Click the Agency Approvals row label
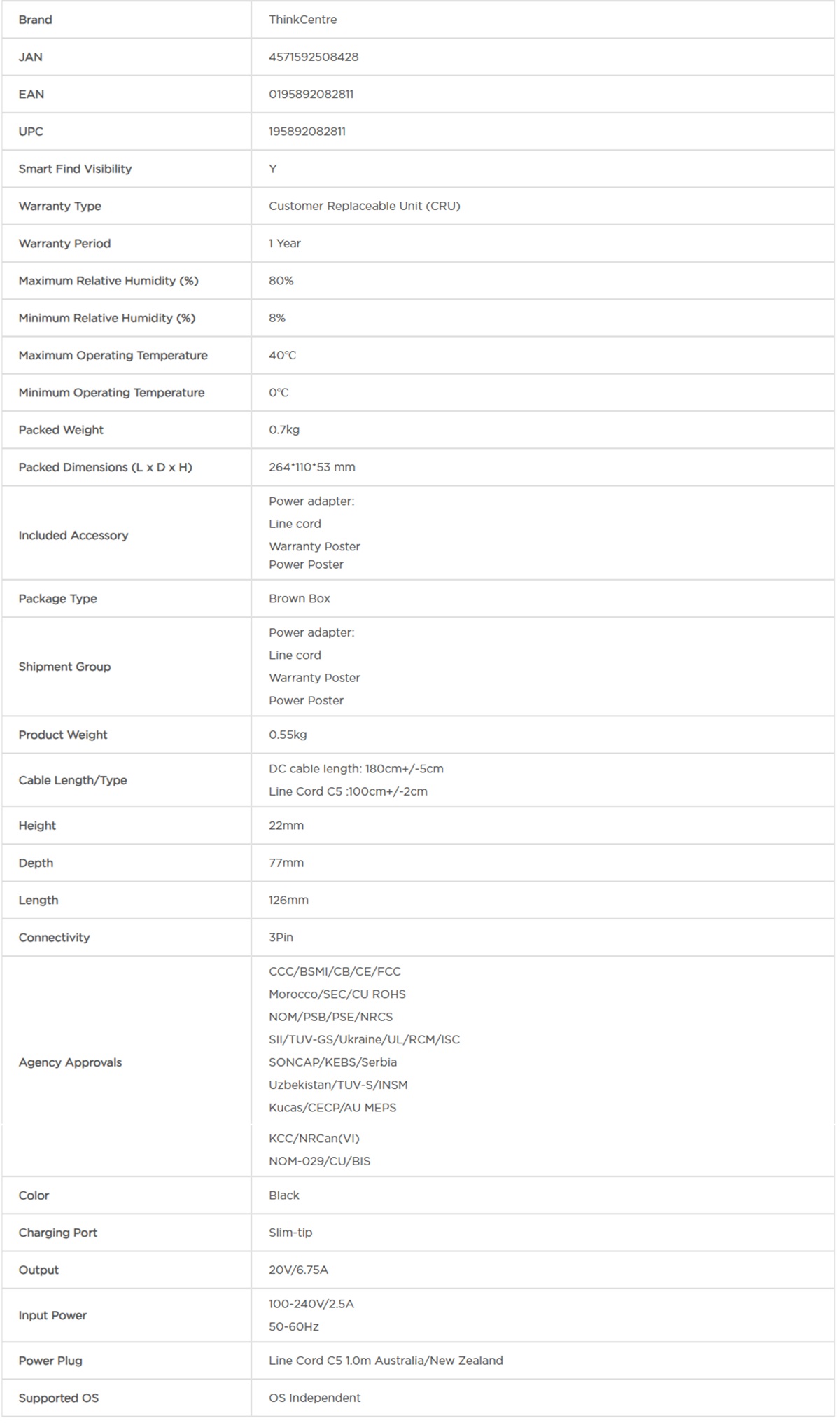 click(70, 1062)
